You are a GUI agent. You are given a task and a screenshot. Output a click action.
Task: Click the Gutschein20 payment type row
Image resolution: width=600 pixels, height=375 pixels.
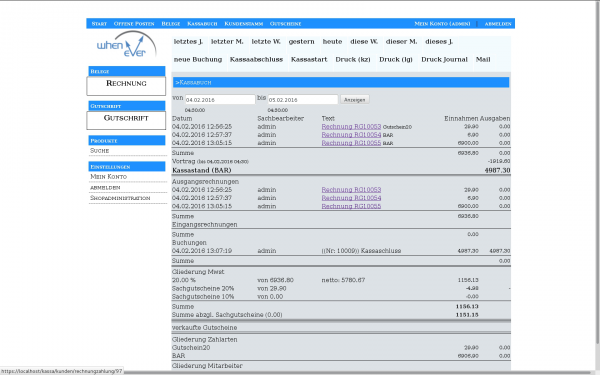point(341,348)
